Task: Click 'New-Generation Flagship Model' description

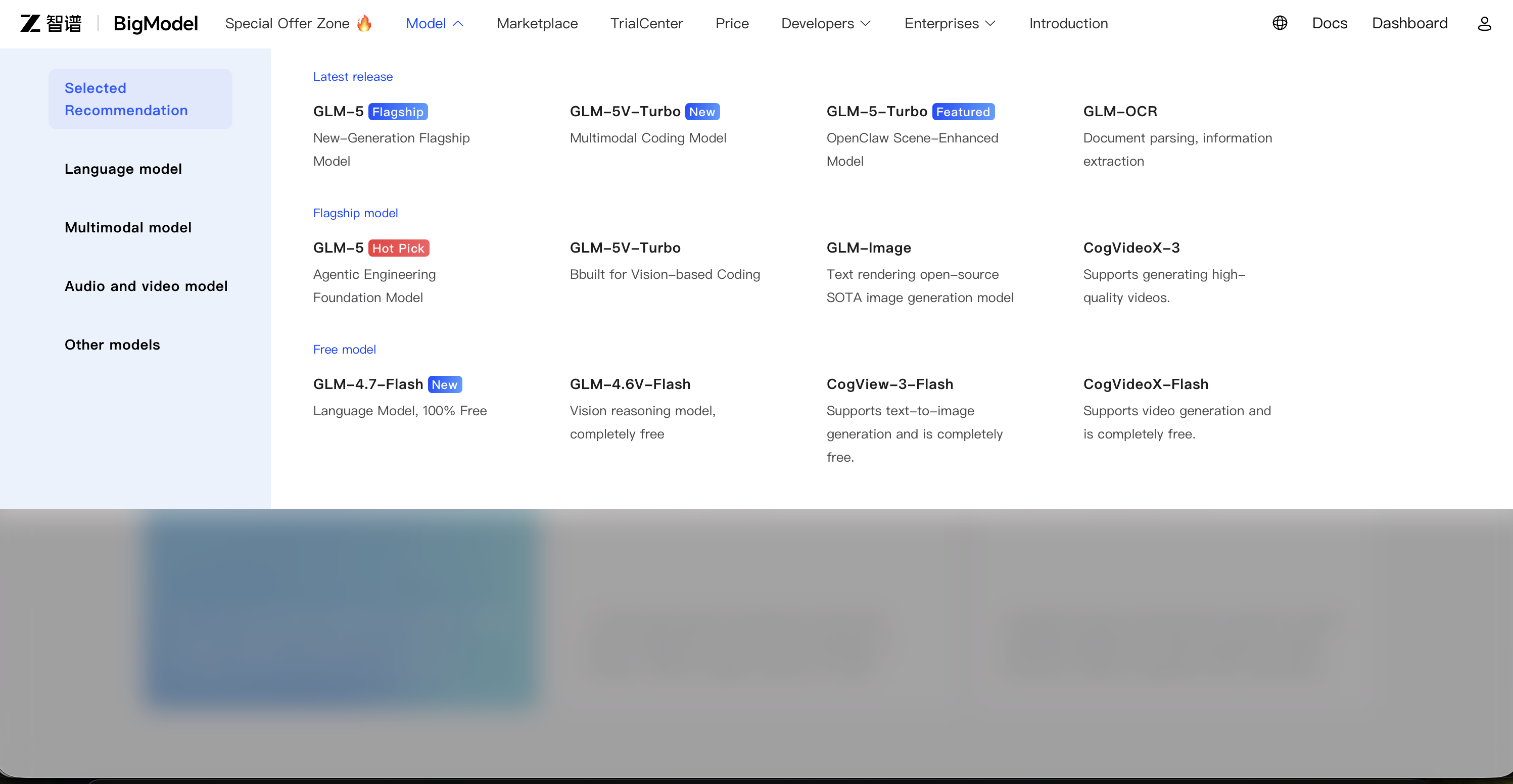Action: 391,150
